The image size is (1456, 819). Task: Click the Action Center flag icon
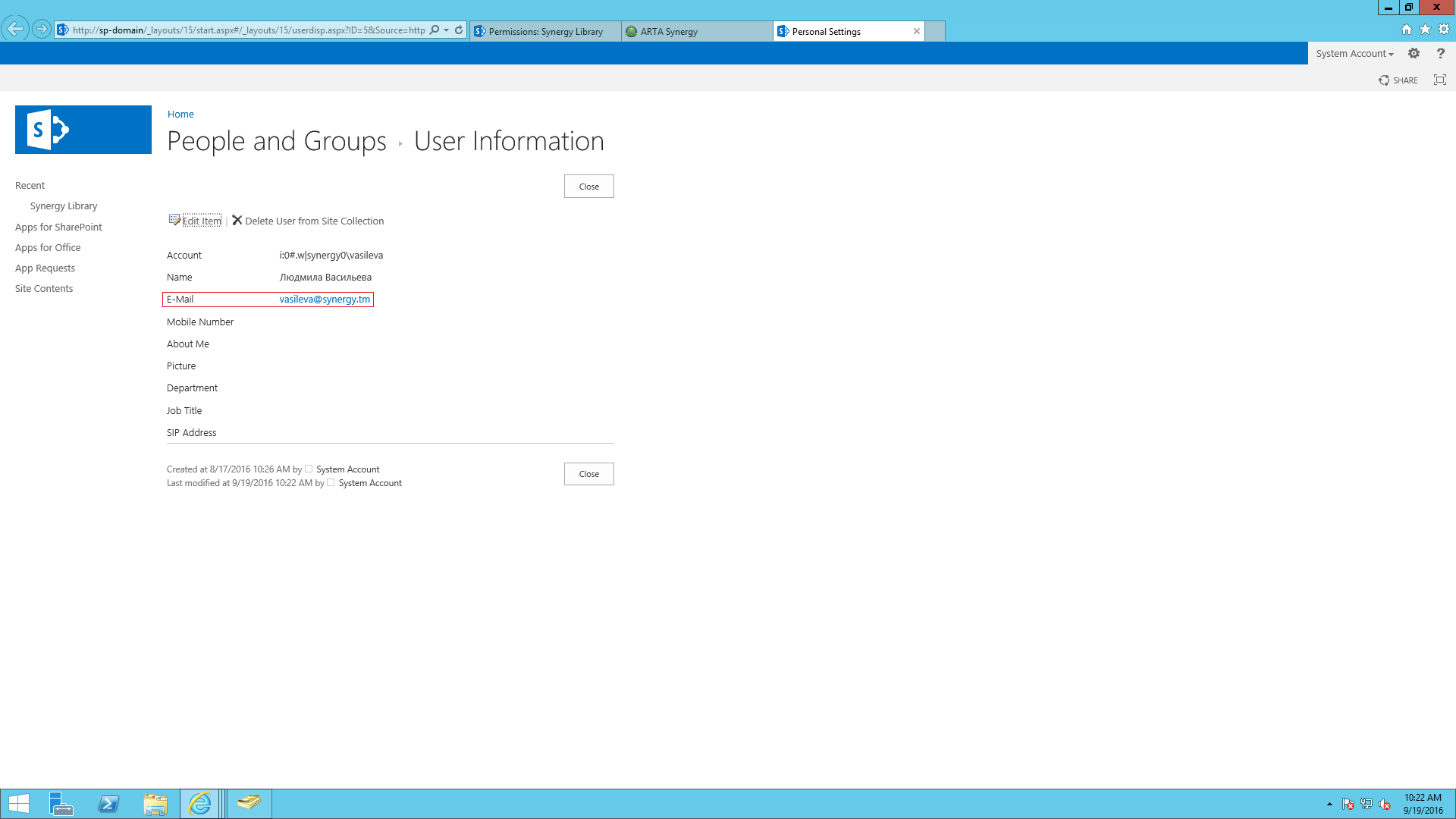click(1348, 804)
